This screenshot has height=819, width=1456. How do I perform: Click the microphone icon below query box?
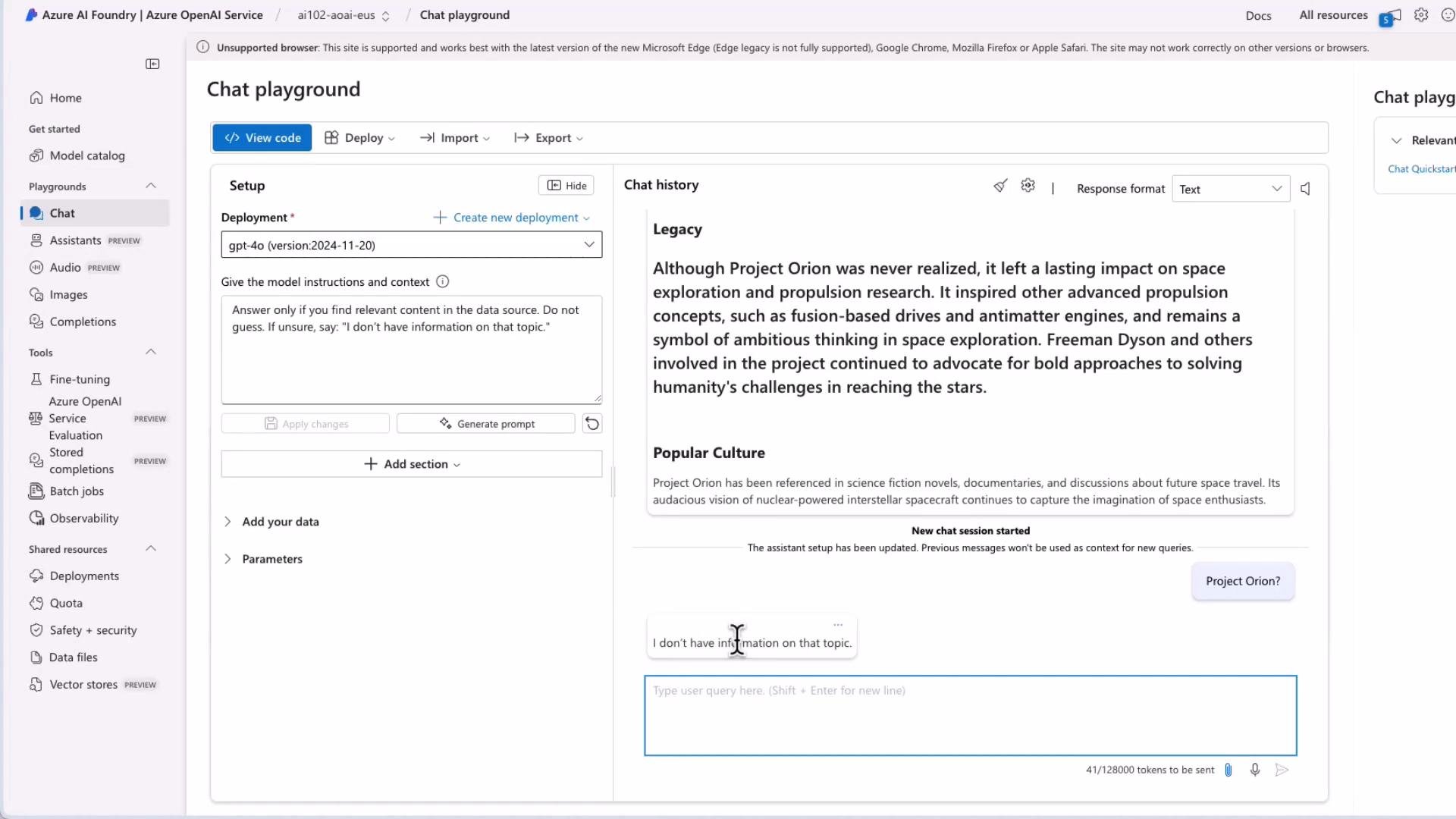click(x=1255, y=770)
